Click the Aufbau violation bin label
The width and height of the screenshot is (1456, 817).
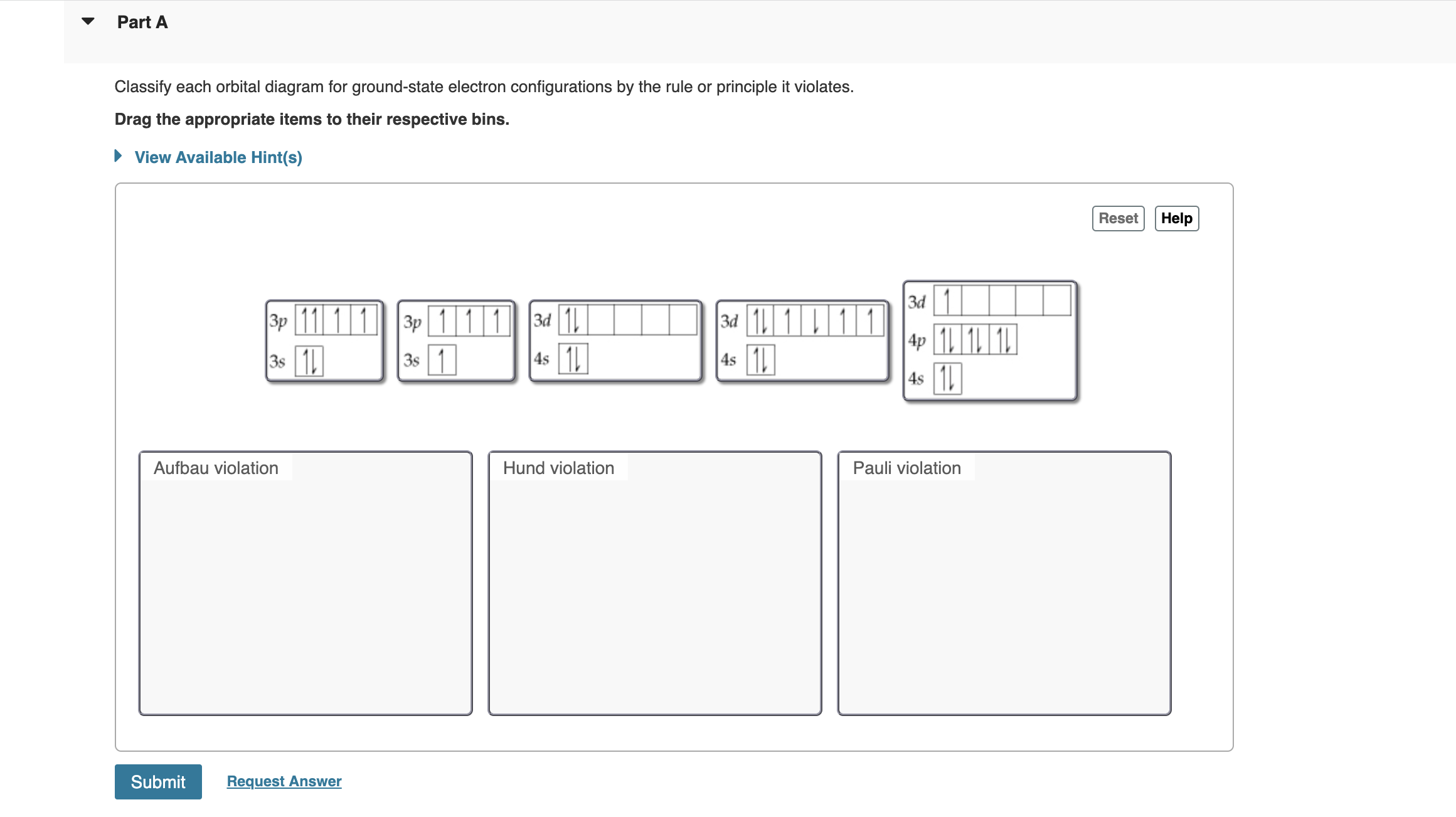pos(216,468)
